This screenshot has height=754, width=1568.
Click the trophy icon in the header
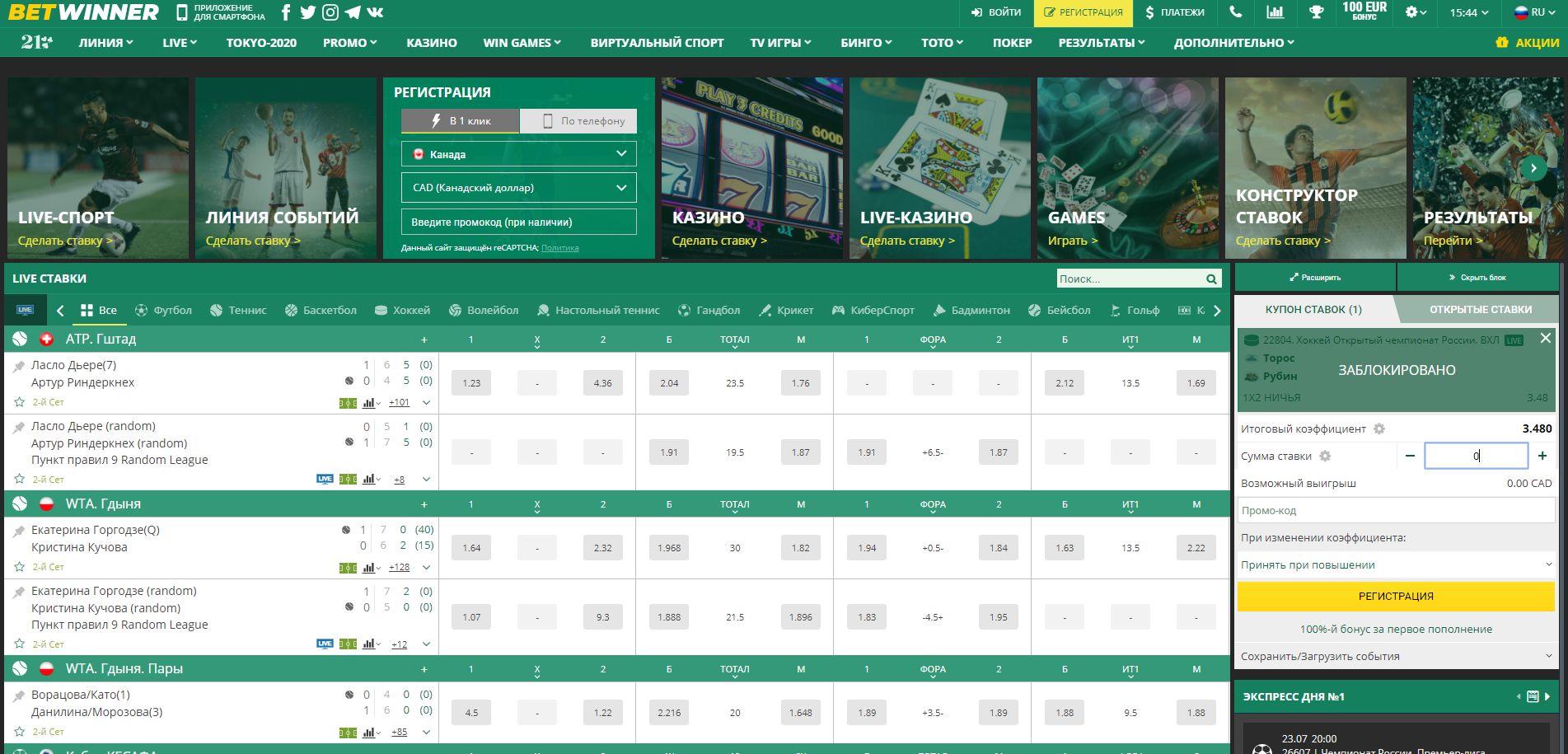(1316, 12)
